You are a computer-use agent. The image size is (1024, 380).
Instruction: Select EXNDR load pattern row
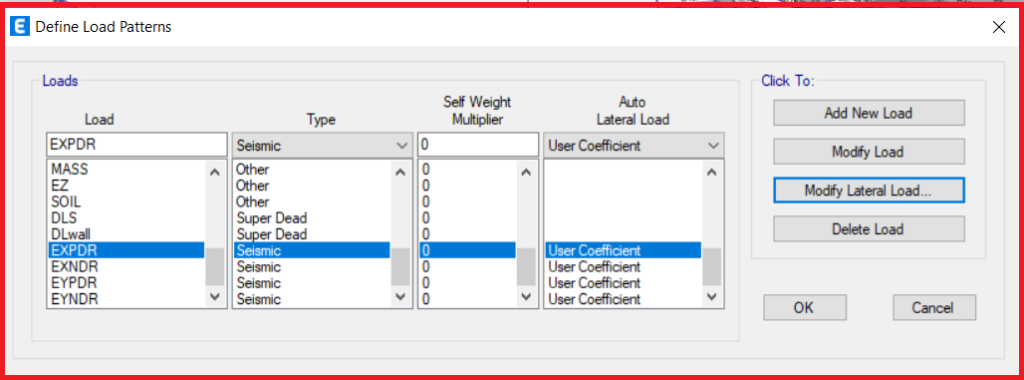tap(127, 266)
